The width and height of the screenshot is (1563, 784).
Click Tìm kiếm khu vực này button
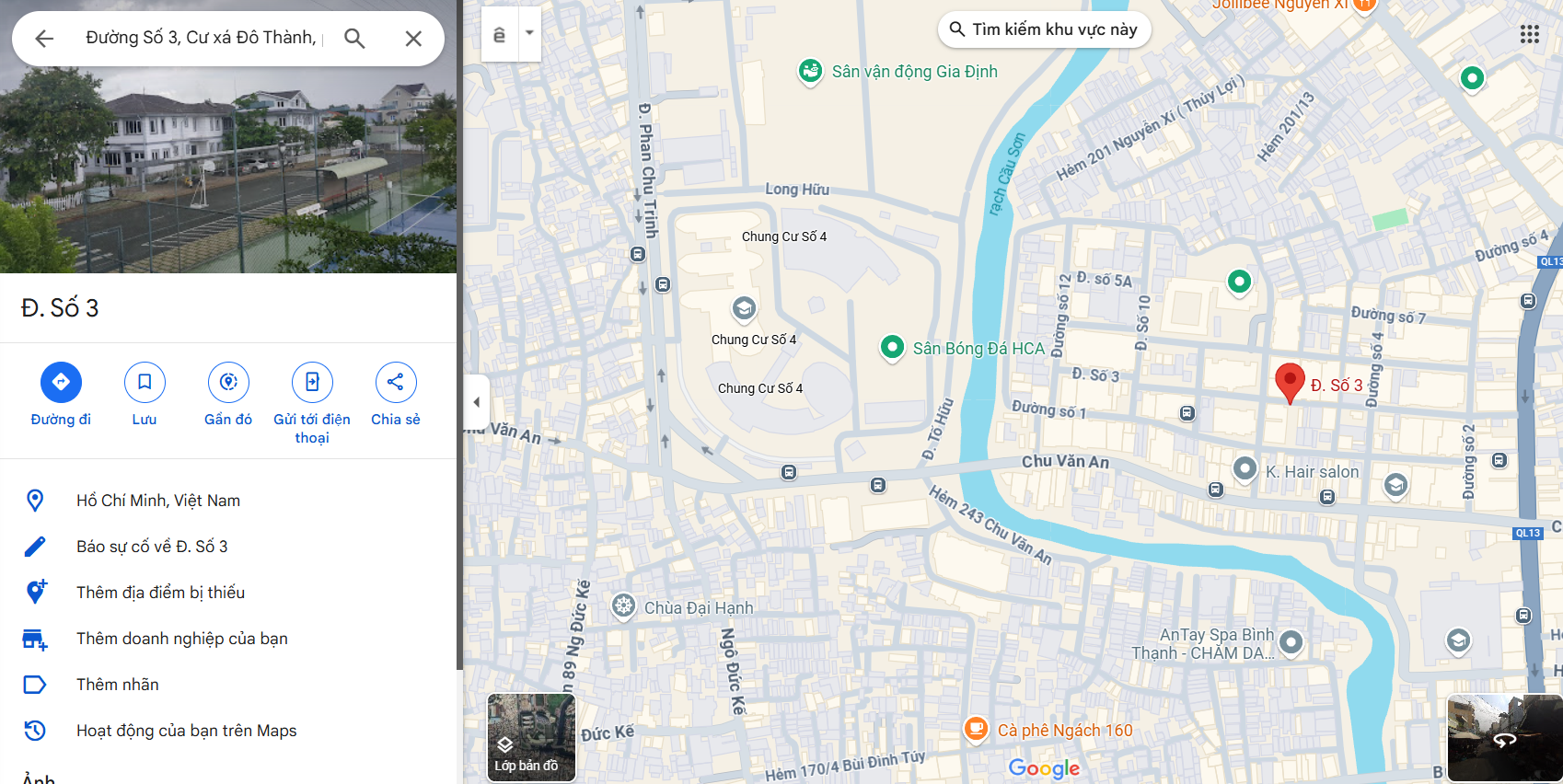coord(1044,29)
